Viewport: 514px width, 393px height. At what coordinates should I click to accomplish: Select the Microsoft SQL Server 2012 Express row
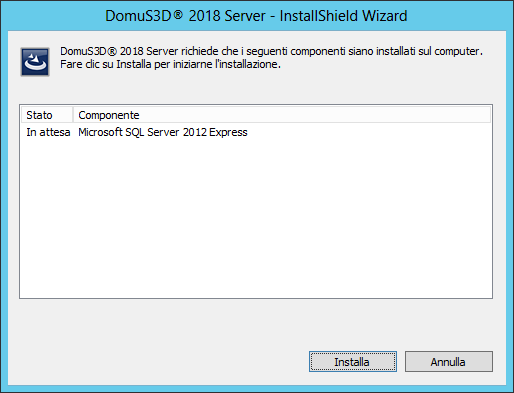coord(256,132)
